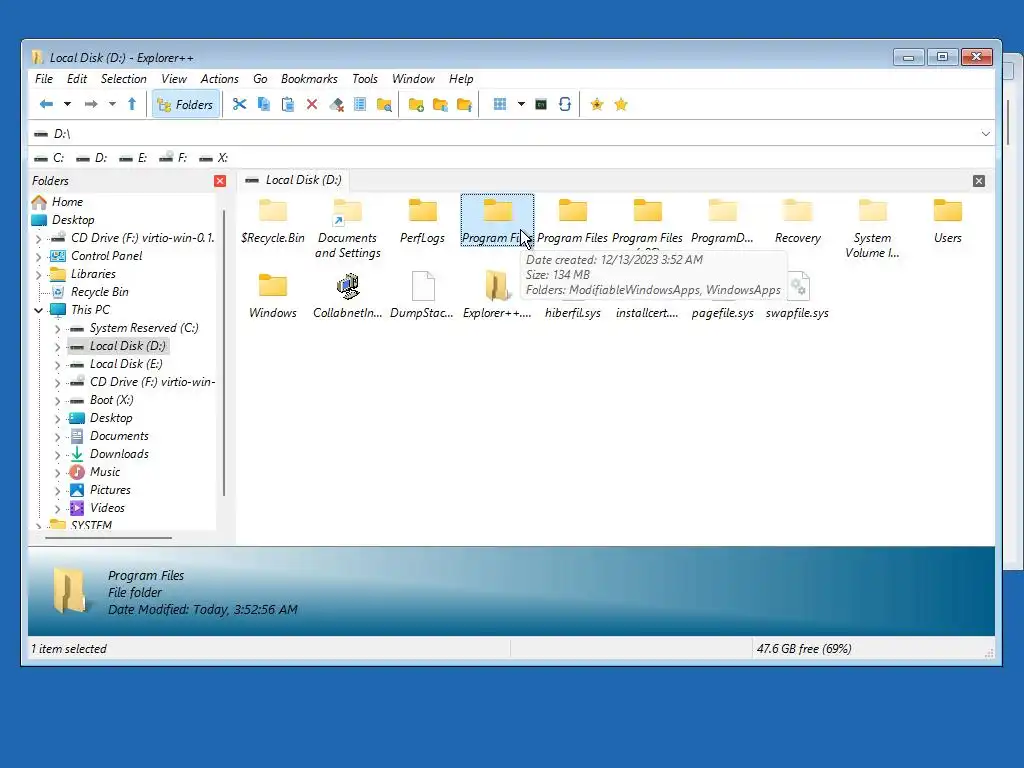The width and height of the screenshot is (1024, 768).
Task: Open the View menu
Action: click(x=174, y=78)
